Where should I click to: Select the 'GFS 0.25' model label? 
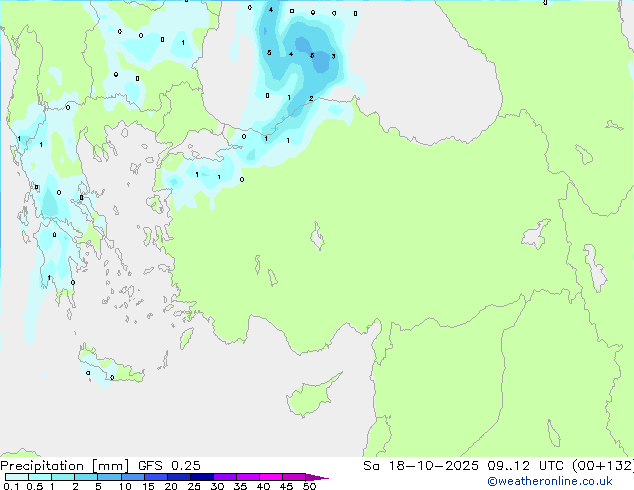169,466
